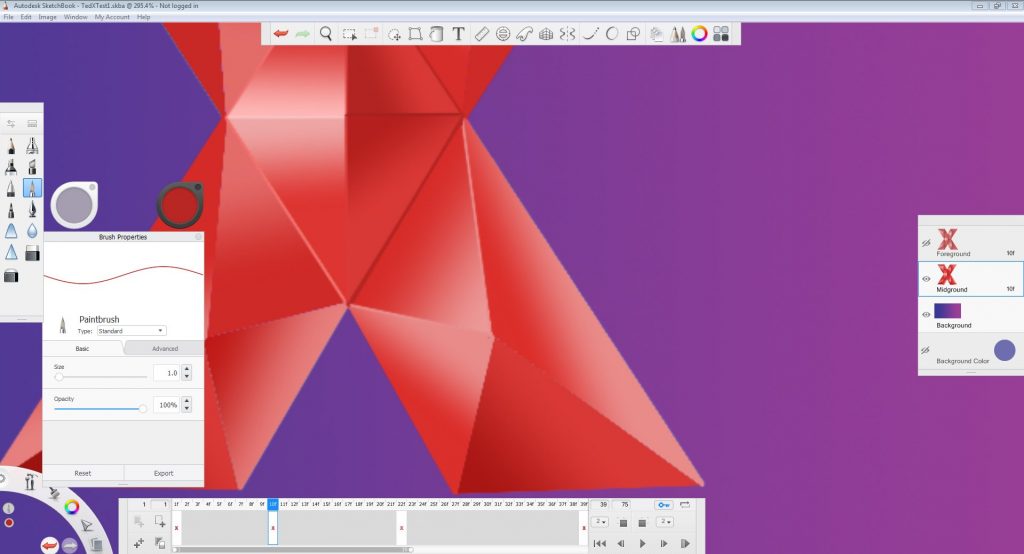This screenshot has height=554, width=1024.
Task: Toggle Background Color layer visibility
Action: (x=926, y=350)
